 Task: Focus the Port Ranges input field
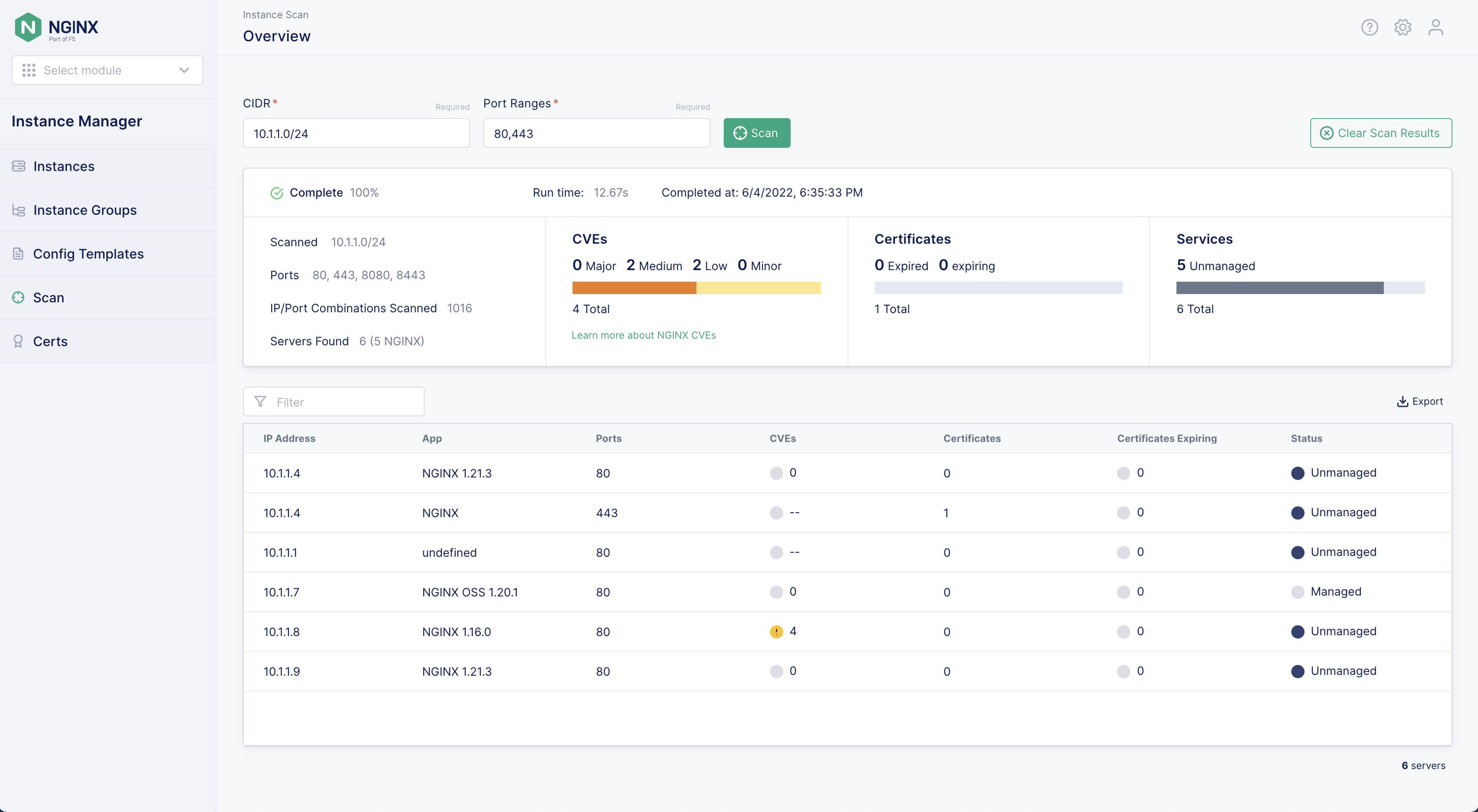tap(597, 133)
